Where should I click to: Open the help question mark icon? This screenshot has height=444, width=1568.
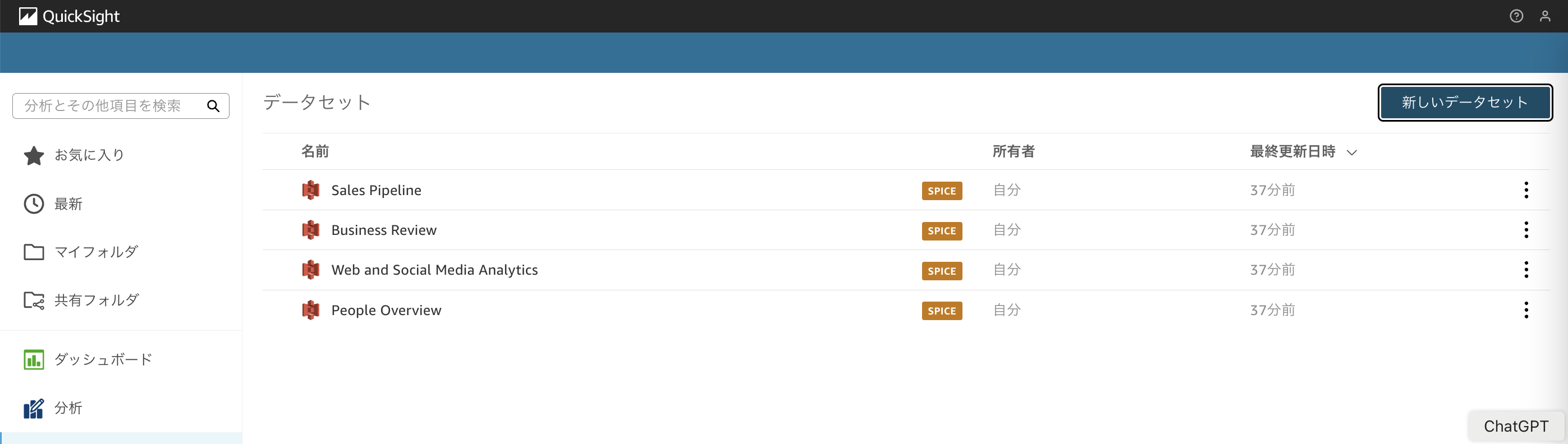(x=1516, y=16)
